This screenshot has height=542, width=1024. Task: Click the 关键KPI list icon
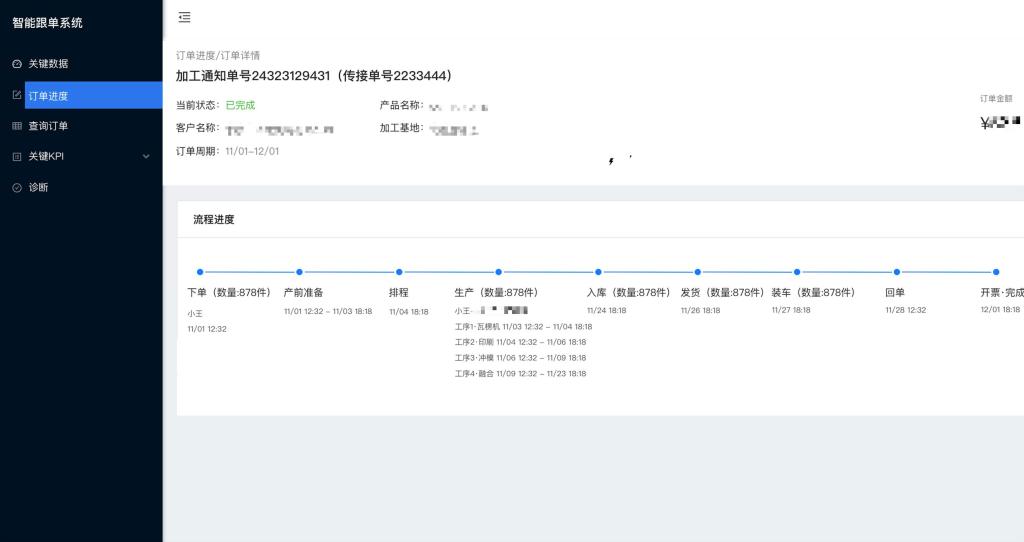click(x=16, y=157)
